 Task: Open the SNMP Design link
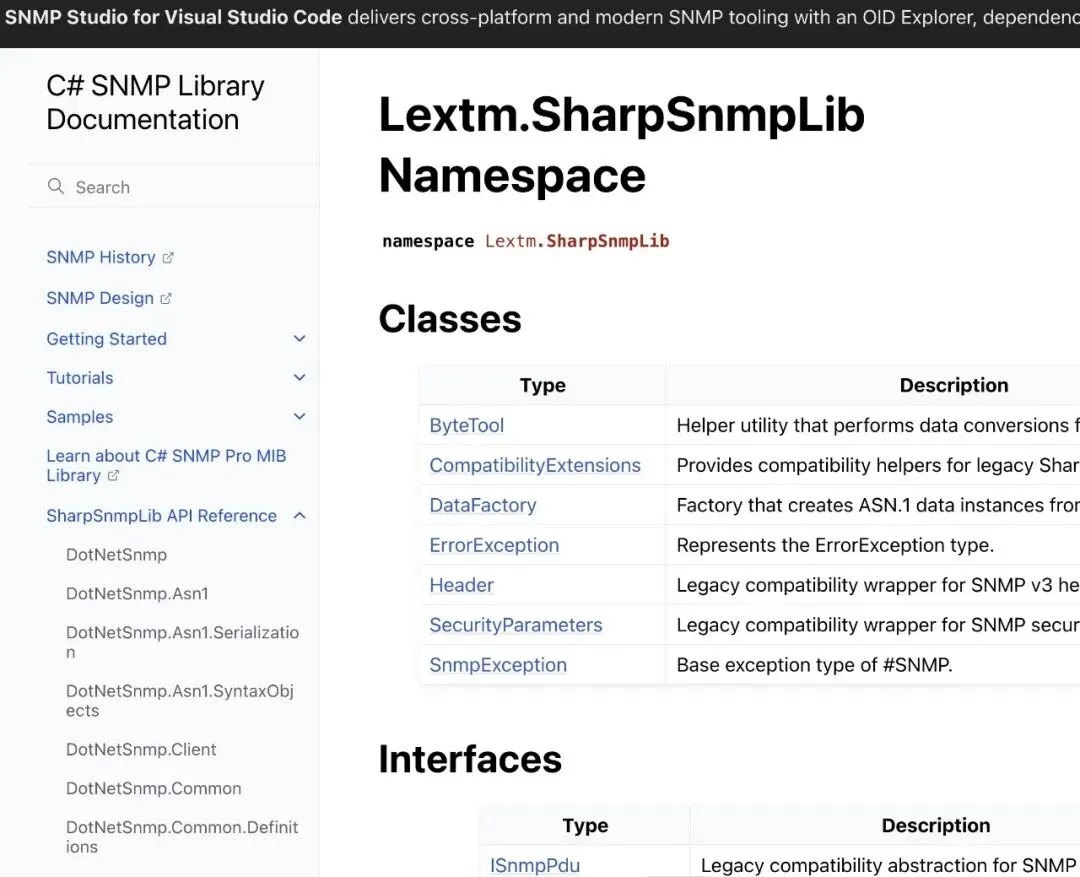[100, 298]
